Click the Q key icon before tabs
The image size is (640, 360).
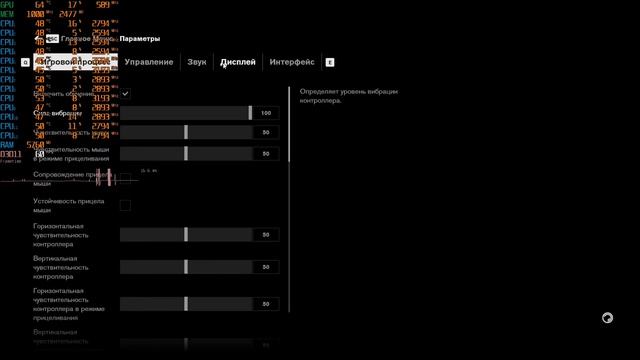click(x=25, y=62)
